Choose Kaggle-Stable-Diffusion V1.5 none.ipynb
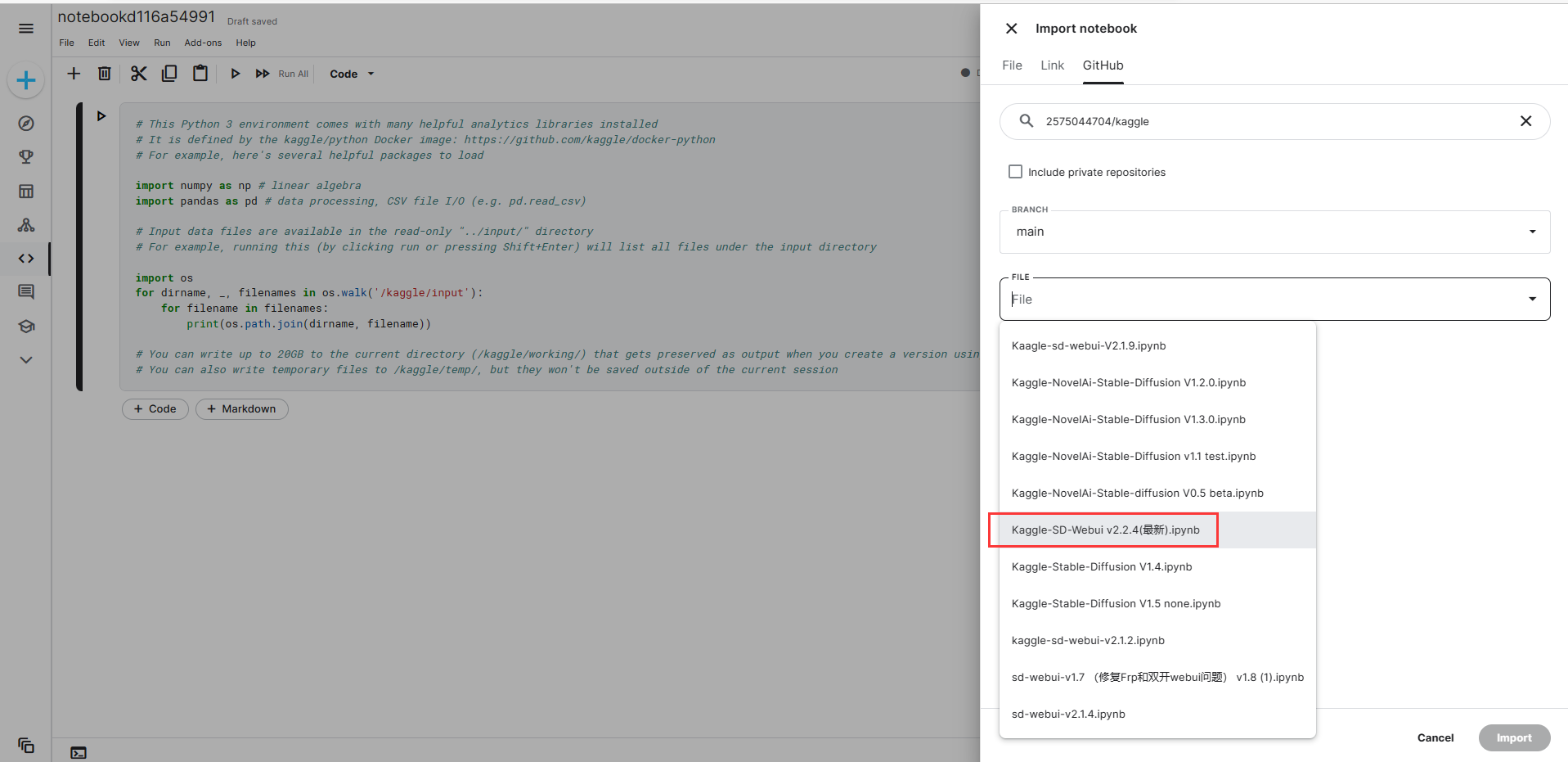 (x=1157, y=604)
